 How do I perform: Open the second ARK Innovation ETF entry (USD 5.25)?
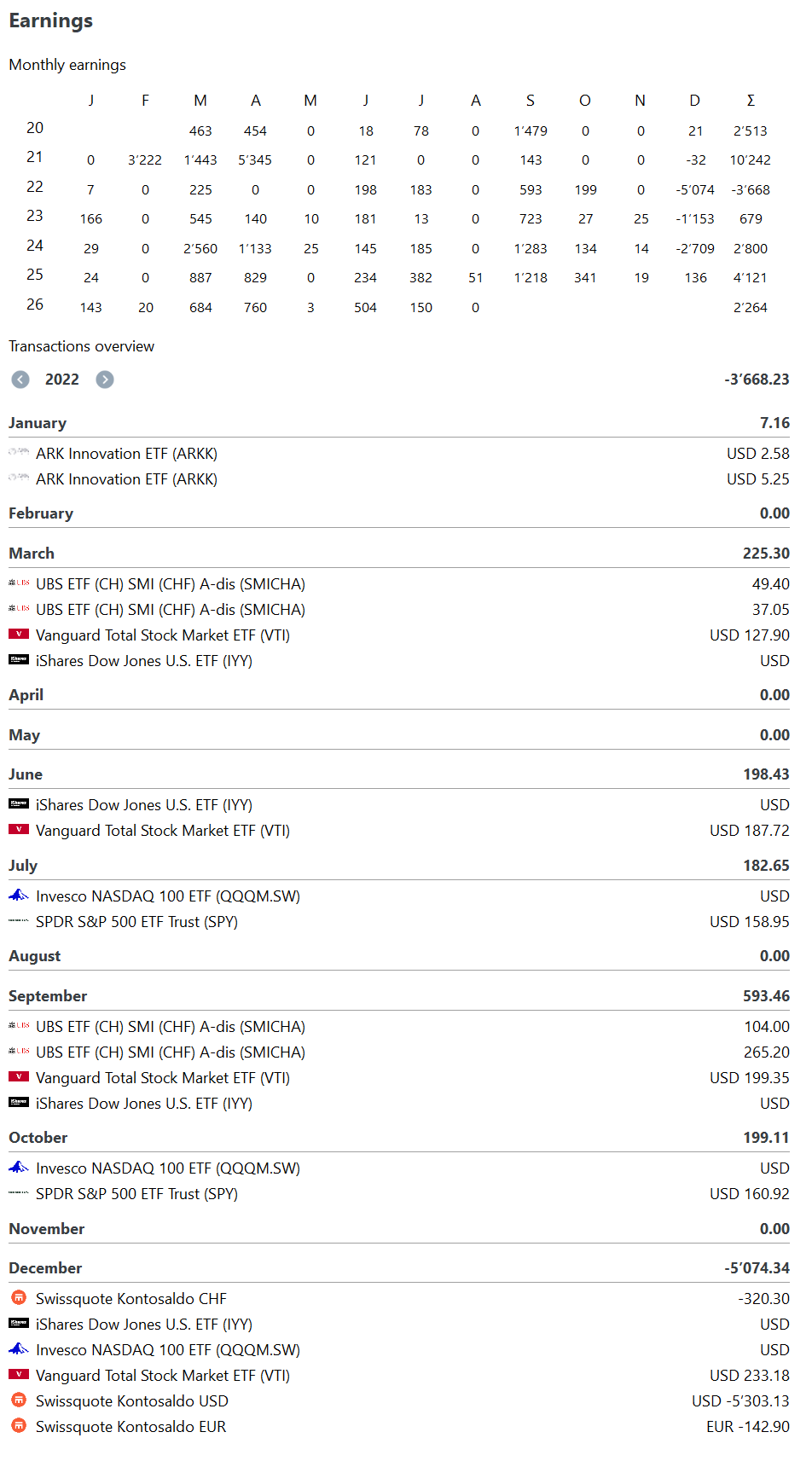click(x=399, y=479)
